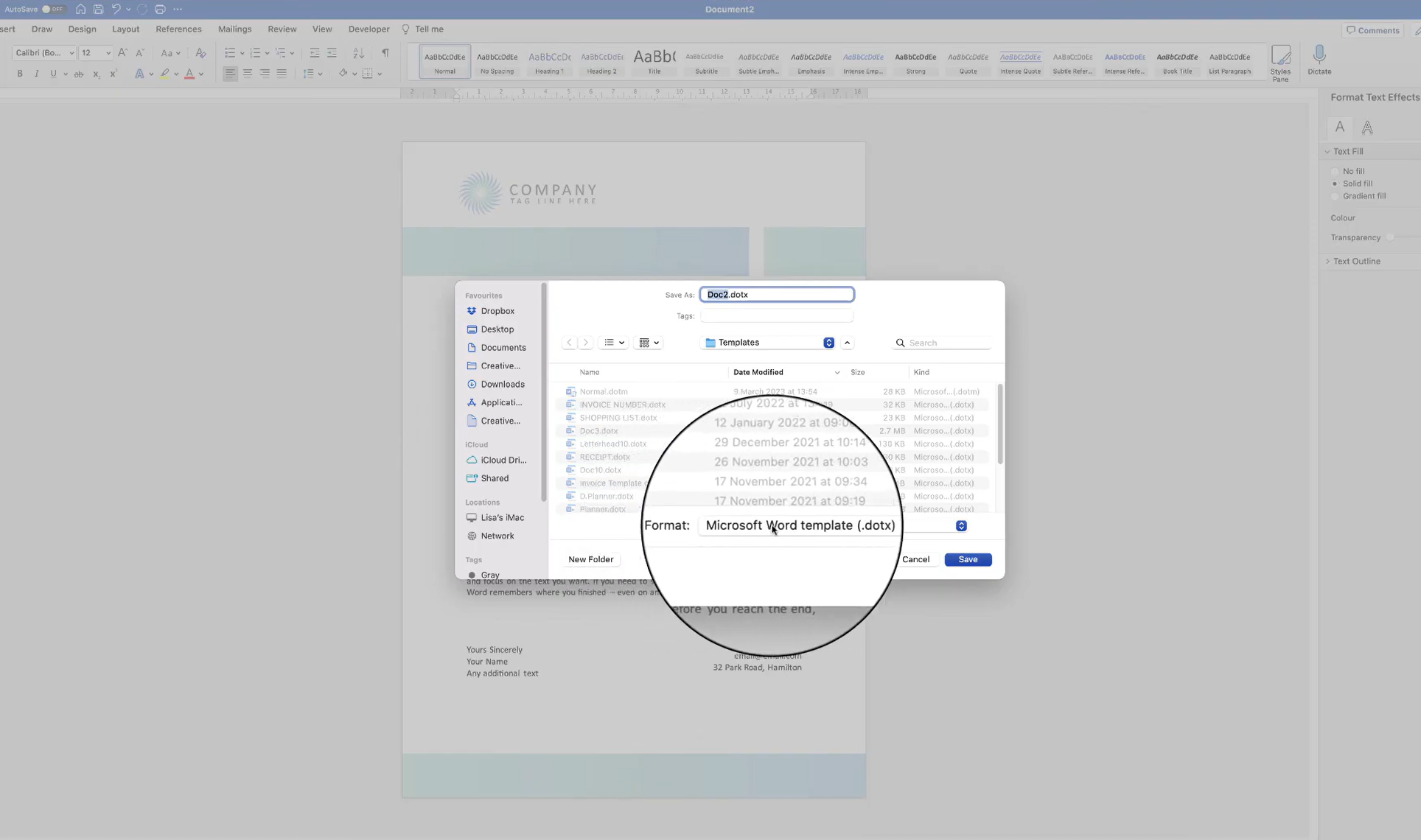The height and width of the screenshot is (840, 1421).
Task: Undo the last action
Action: click(116, 10)
